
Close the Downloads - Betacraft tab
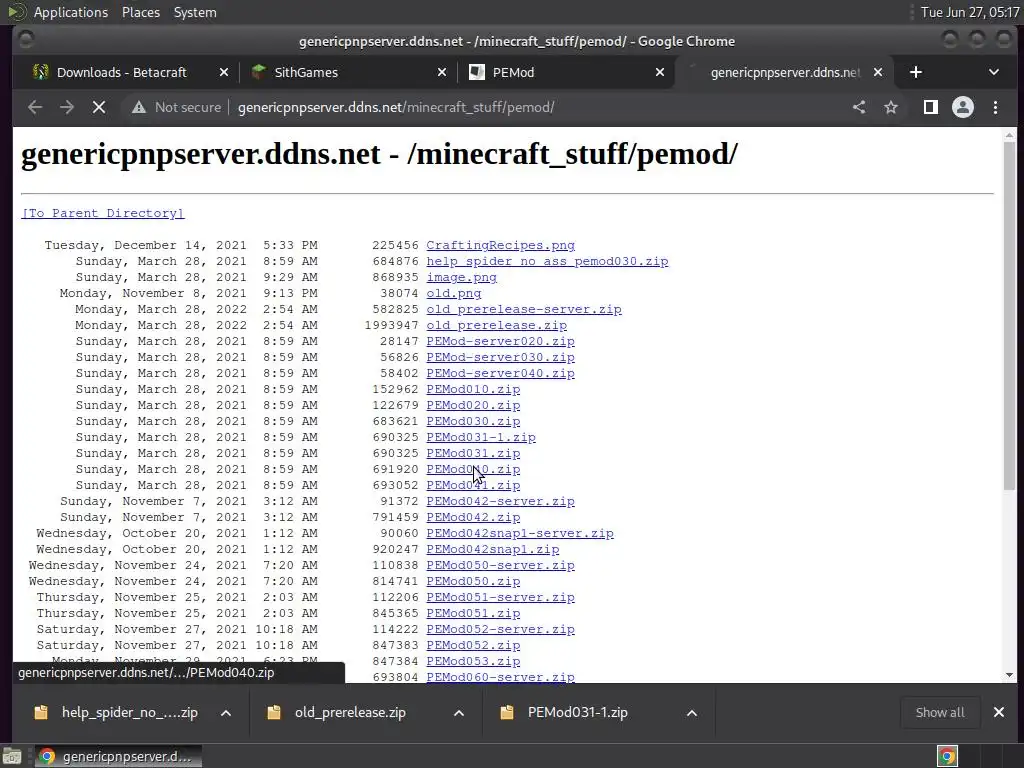(x=223, y=72)
